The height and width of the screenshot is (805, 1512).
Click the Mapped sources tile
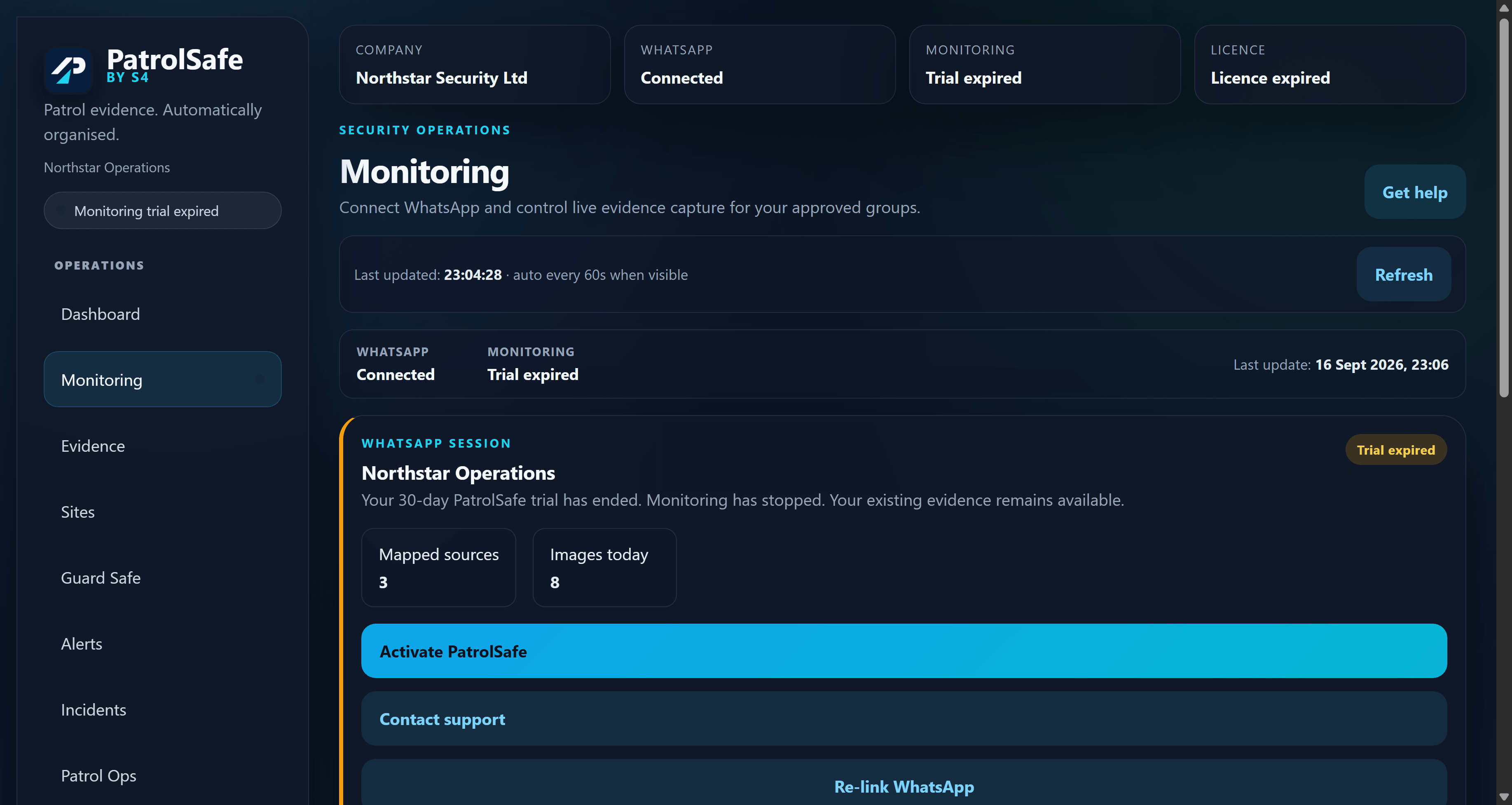pos(438,568)
